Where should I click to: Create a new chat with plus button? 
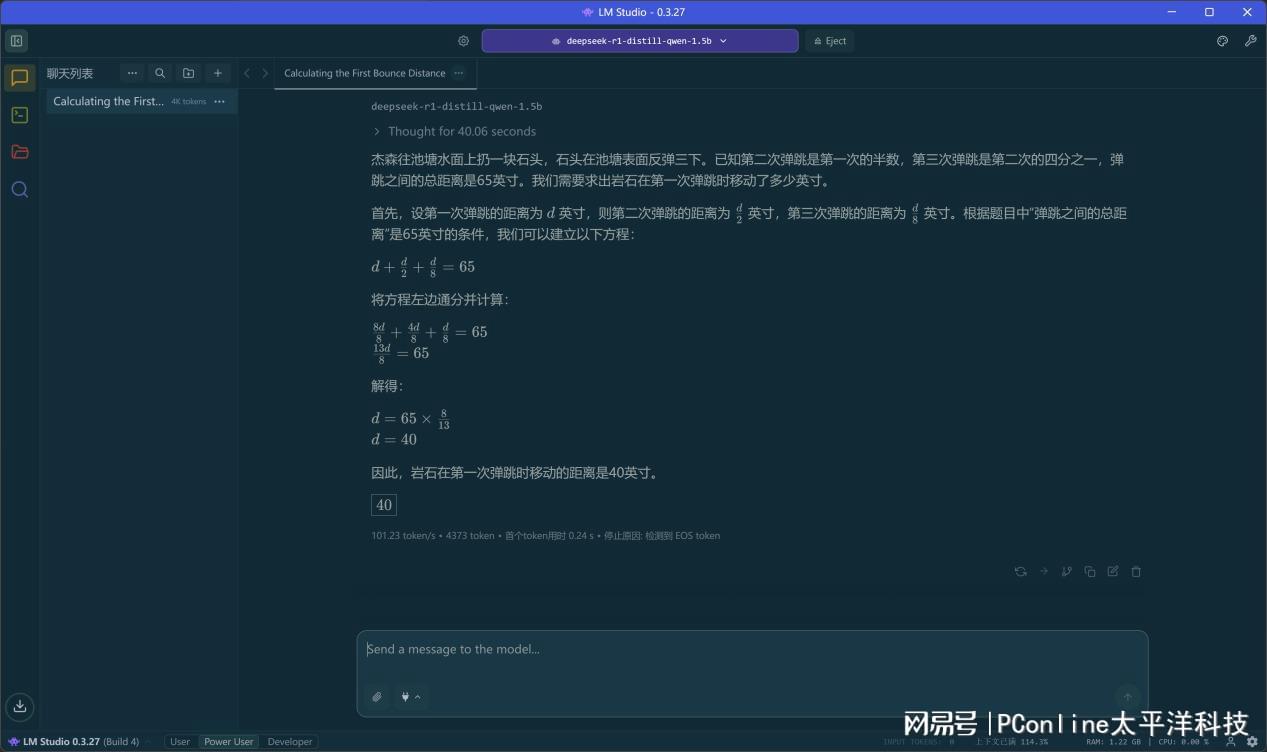coord(217,73)
